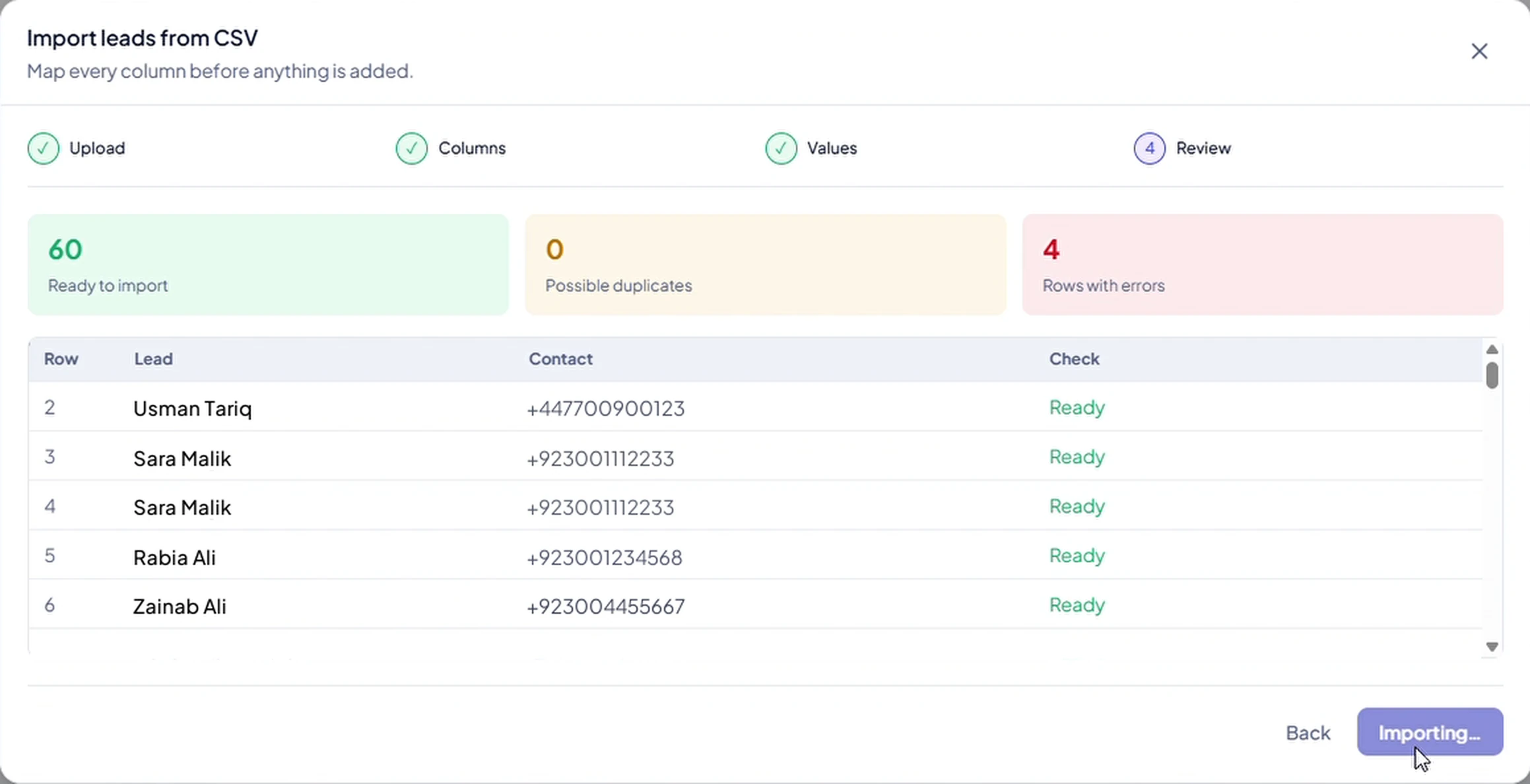Viewport: 1530px width, 784px height.
Task: Click the Contact column header
Action: click(x=560, y=359)
